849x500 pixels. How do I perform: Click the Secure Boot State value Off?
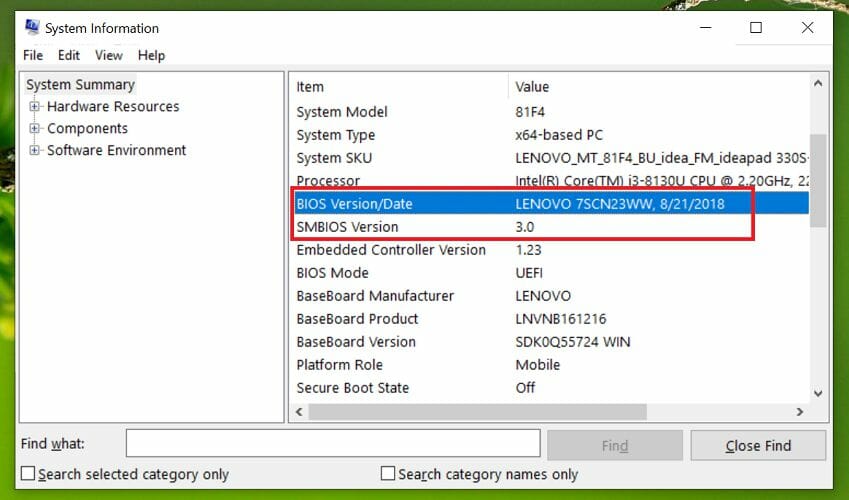click(525, 388)
